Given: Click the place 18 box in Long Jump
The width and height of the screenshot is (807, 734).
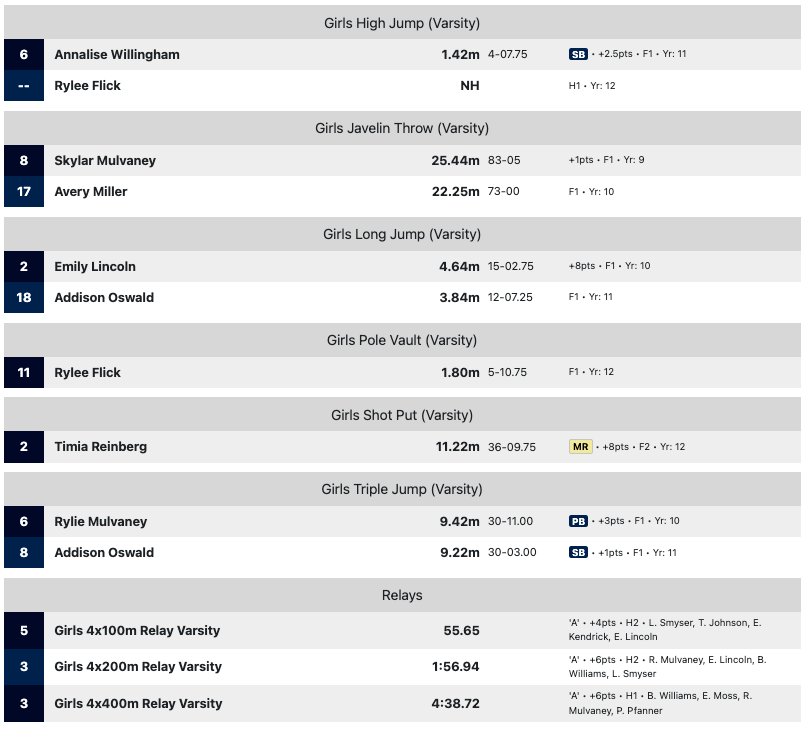Looking at the screenshot, I should 24,298.
